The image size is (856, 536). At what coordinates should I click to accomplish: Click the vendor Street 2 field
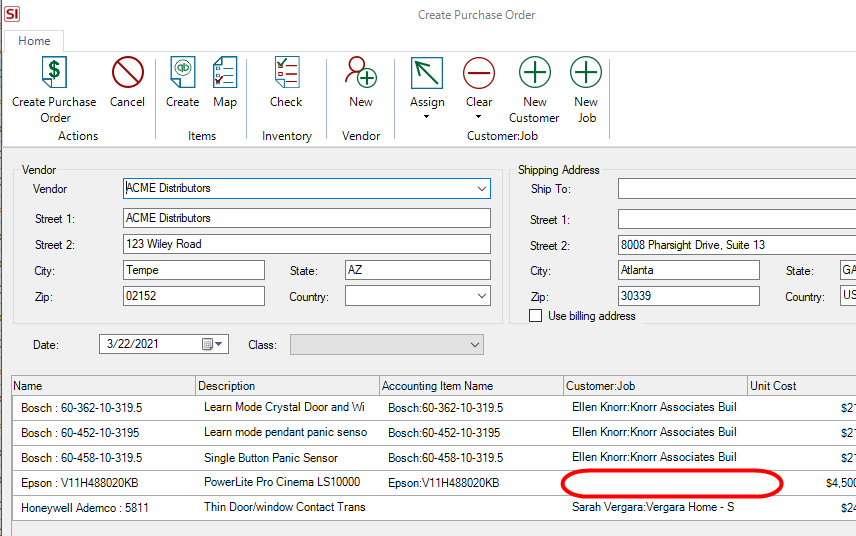[x=307, y=244]
